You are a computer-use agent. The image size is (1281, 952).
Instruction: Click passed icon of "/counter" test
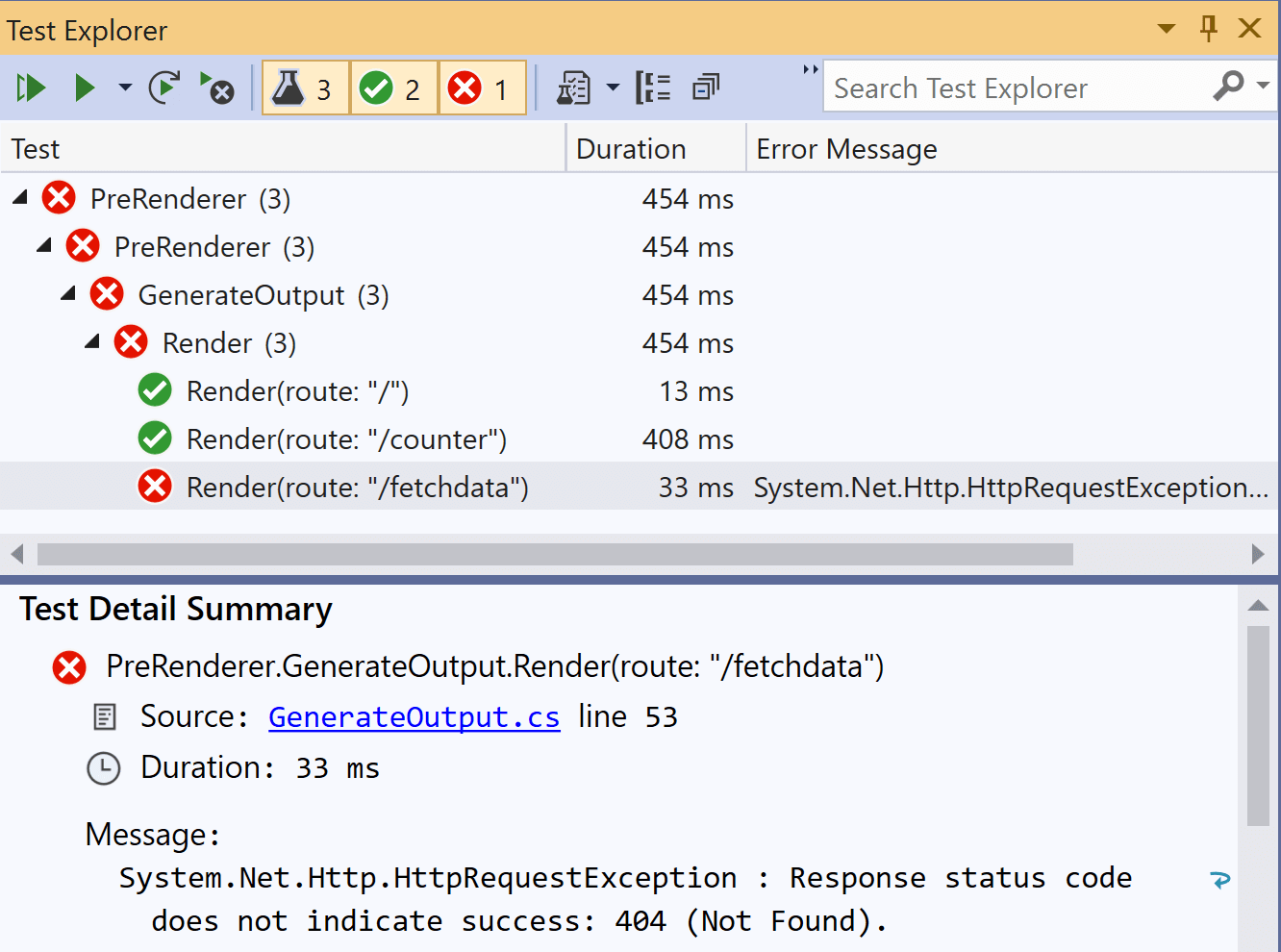pos(155,438)
